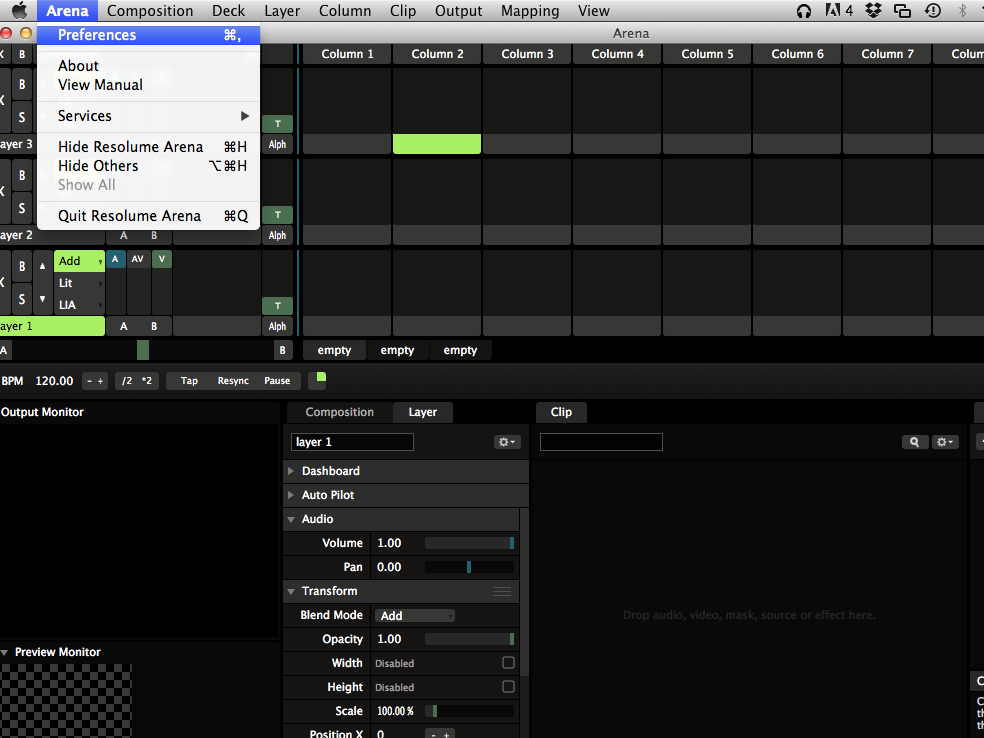The height and width of the screenshot is (738, 984).
Task: Open the Clip panel gear menu
Action: 944,442
